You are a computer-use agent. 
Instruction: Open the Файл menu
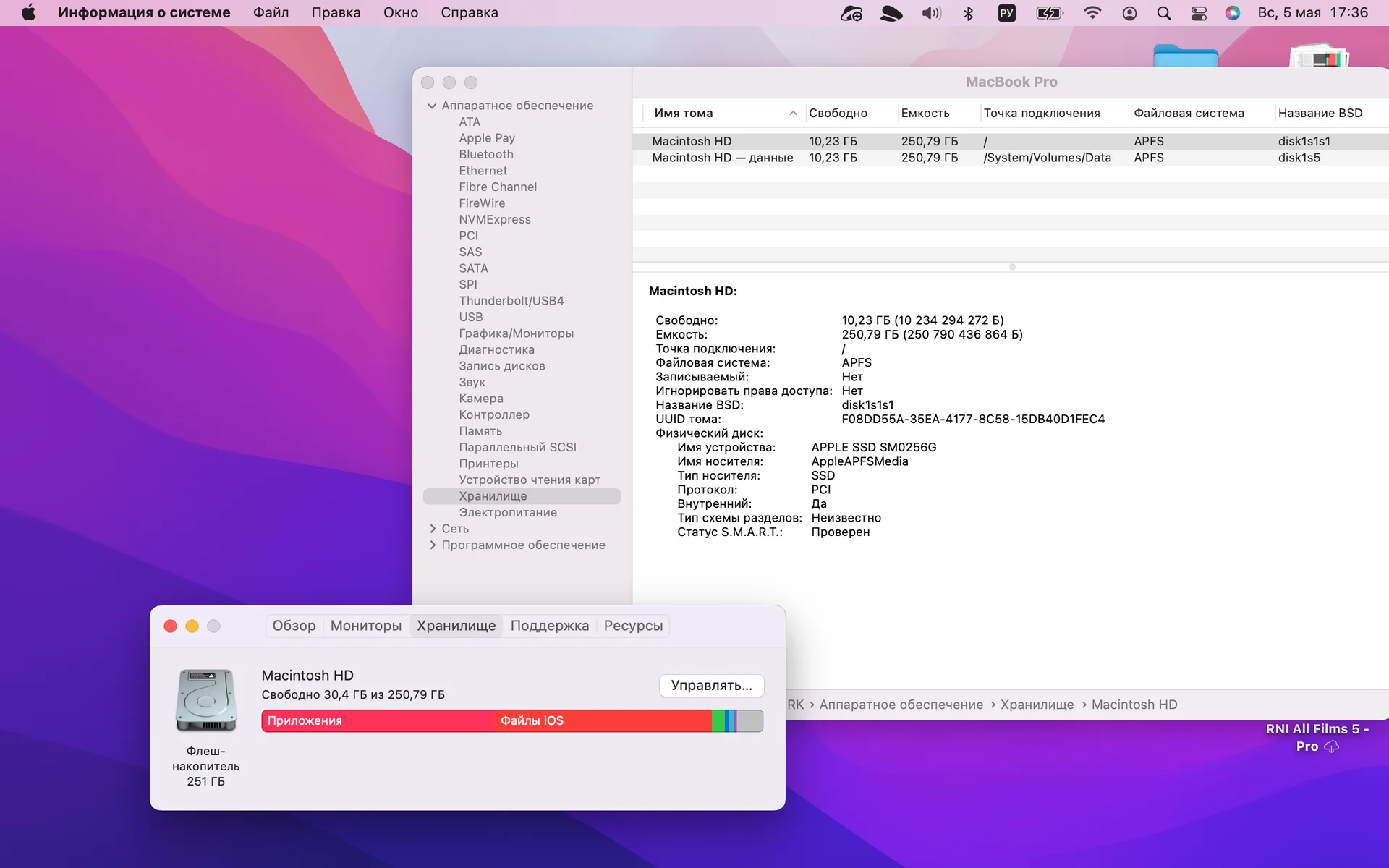[271, 13]
